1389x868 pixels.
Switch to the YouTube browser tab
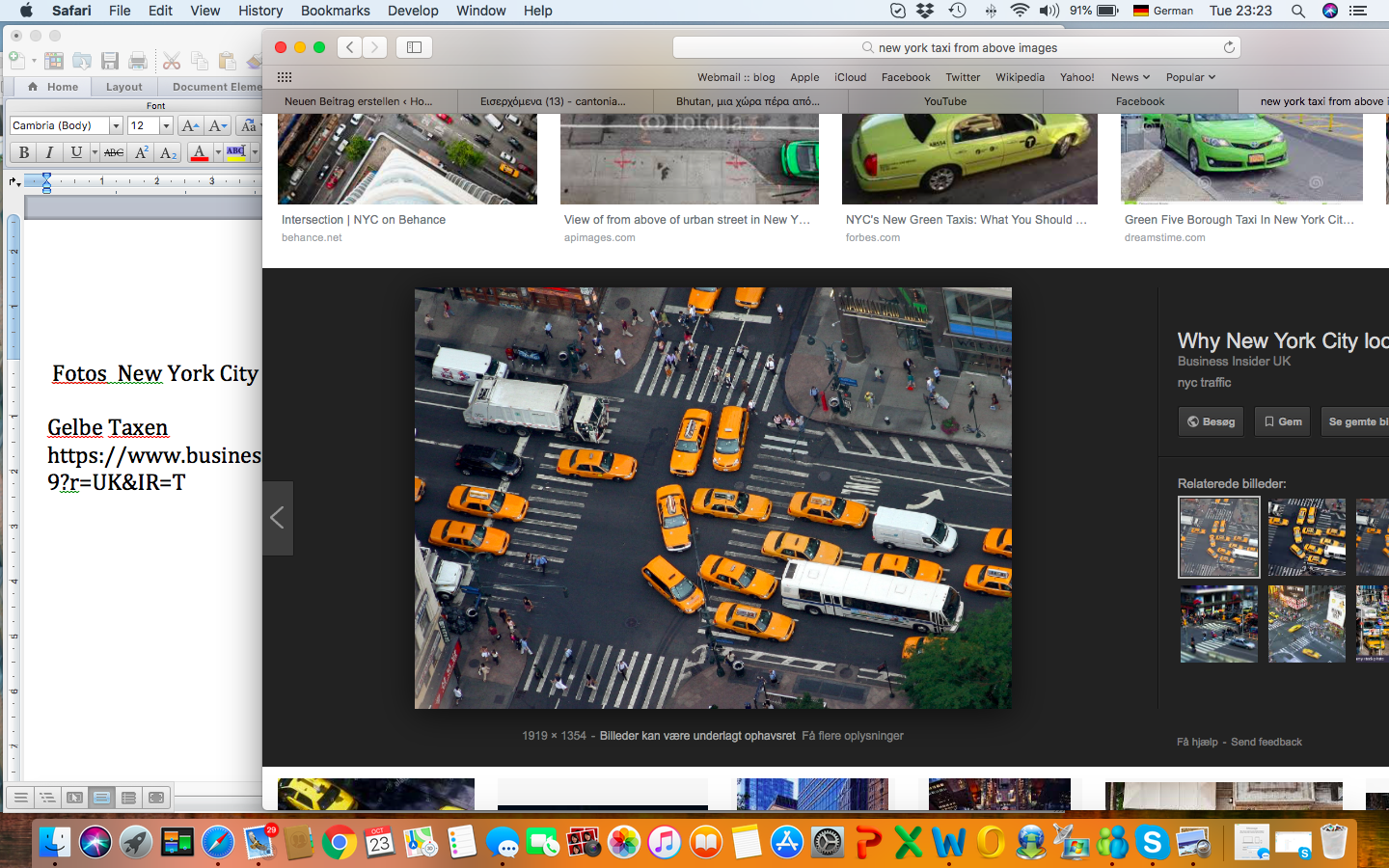[944, 101]
